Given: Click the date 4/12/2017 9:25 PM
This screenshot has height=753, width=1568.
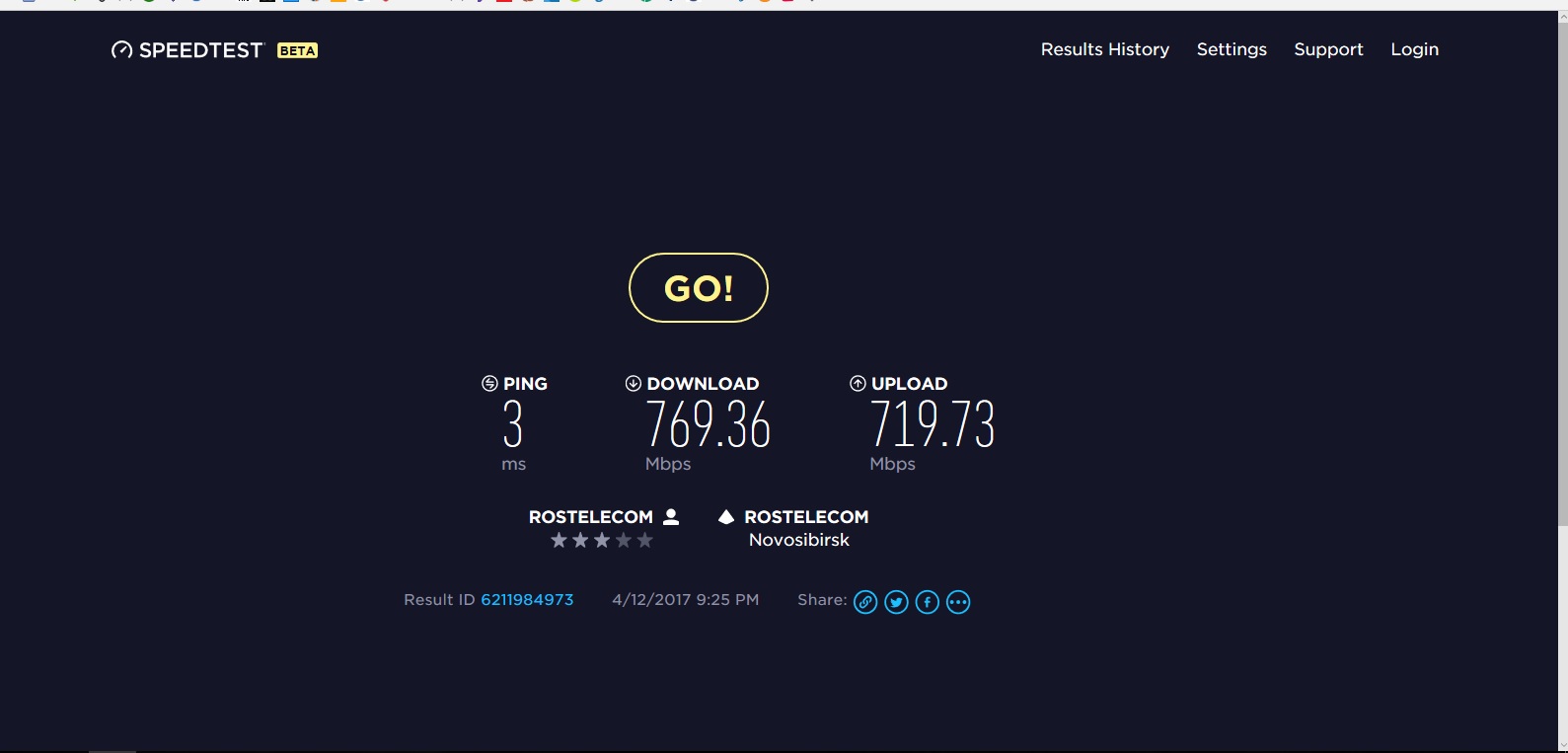Looking at the screenshot, I should coord(686,600).
